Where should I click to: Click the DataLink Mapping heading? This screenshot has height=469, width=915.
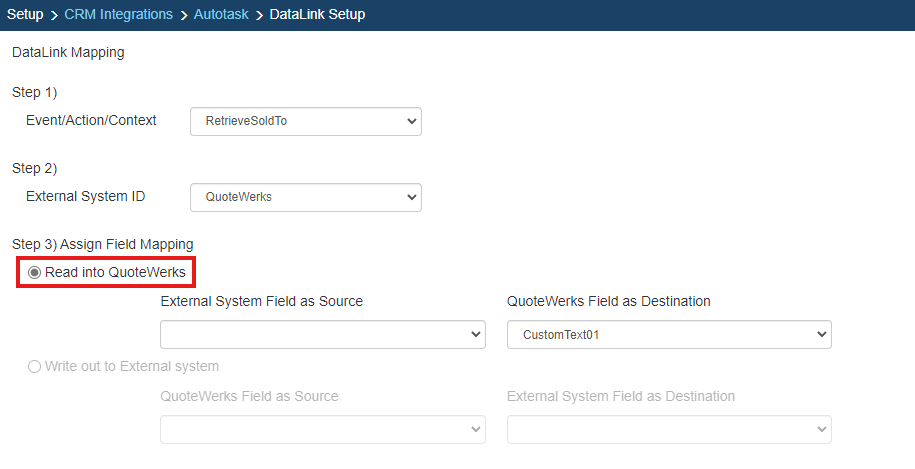pos(68,52)
